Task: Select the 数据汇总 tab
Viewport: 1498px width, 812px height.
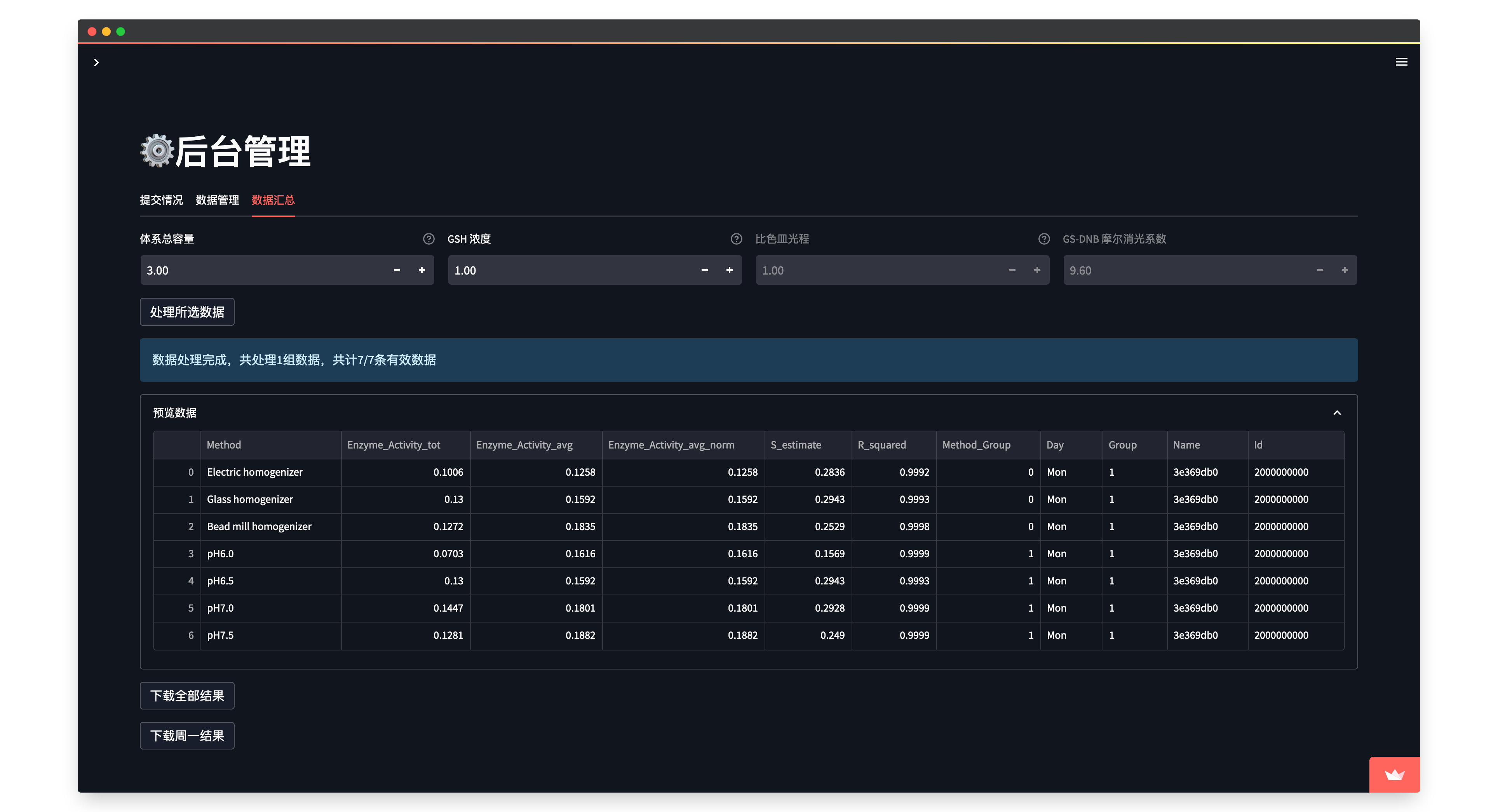Action: (273, 200)
